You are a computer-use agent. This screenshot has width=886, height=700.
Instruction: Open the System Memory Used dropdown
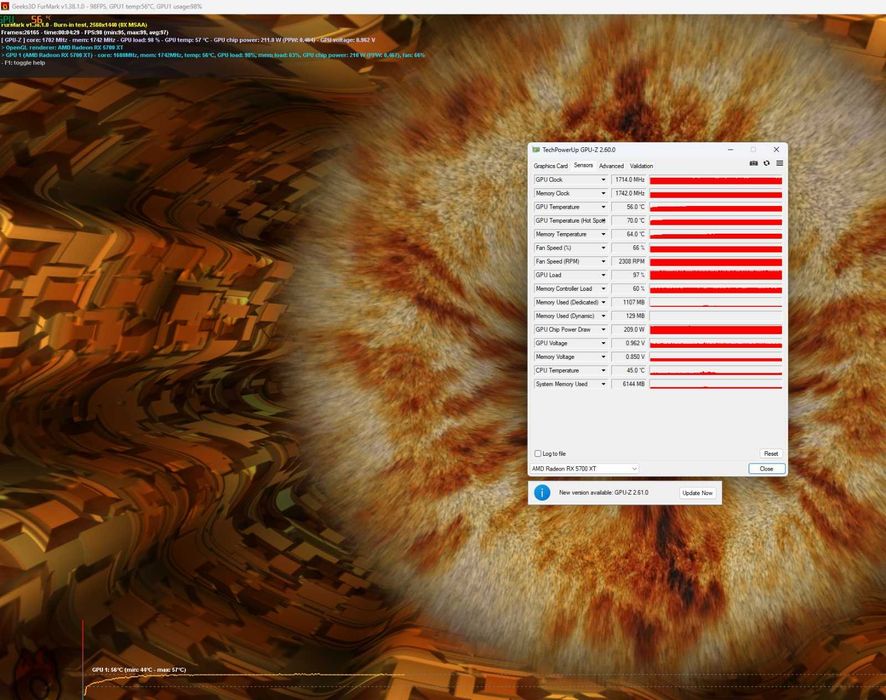coord(603,384)
